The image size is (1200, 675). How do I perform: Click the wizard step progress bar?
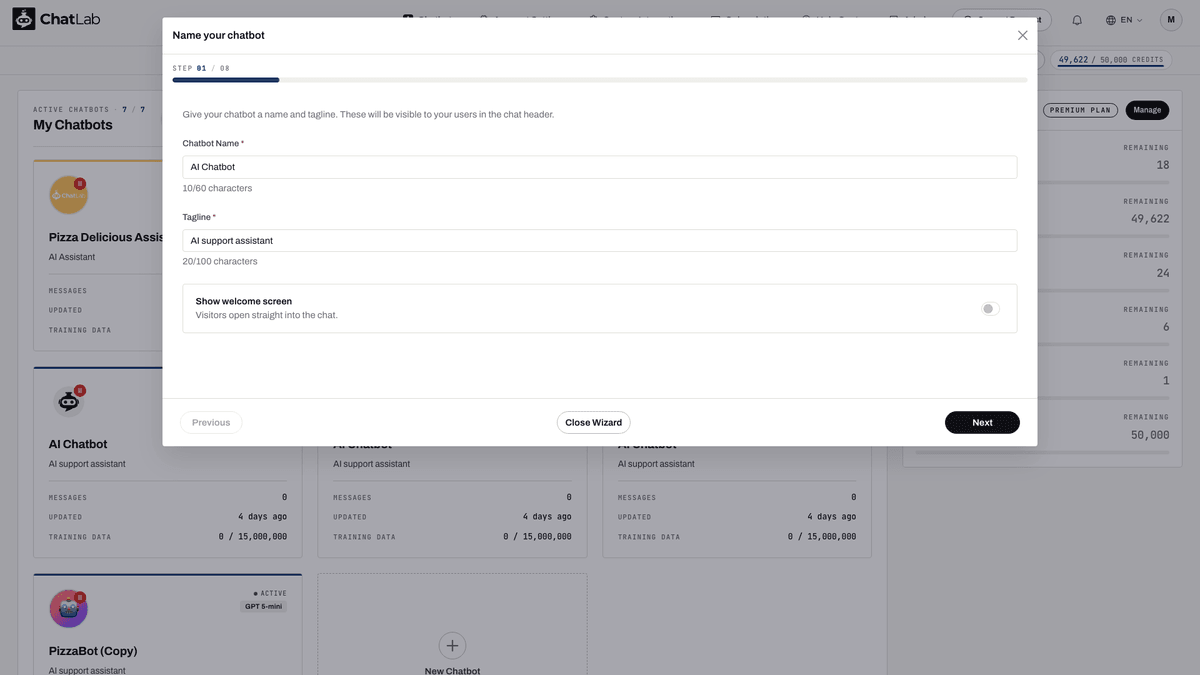[x=599, y=80]
